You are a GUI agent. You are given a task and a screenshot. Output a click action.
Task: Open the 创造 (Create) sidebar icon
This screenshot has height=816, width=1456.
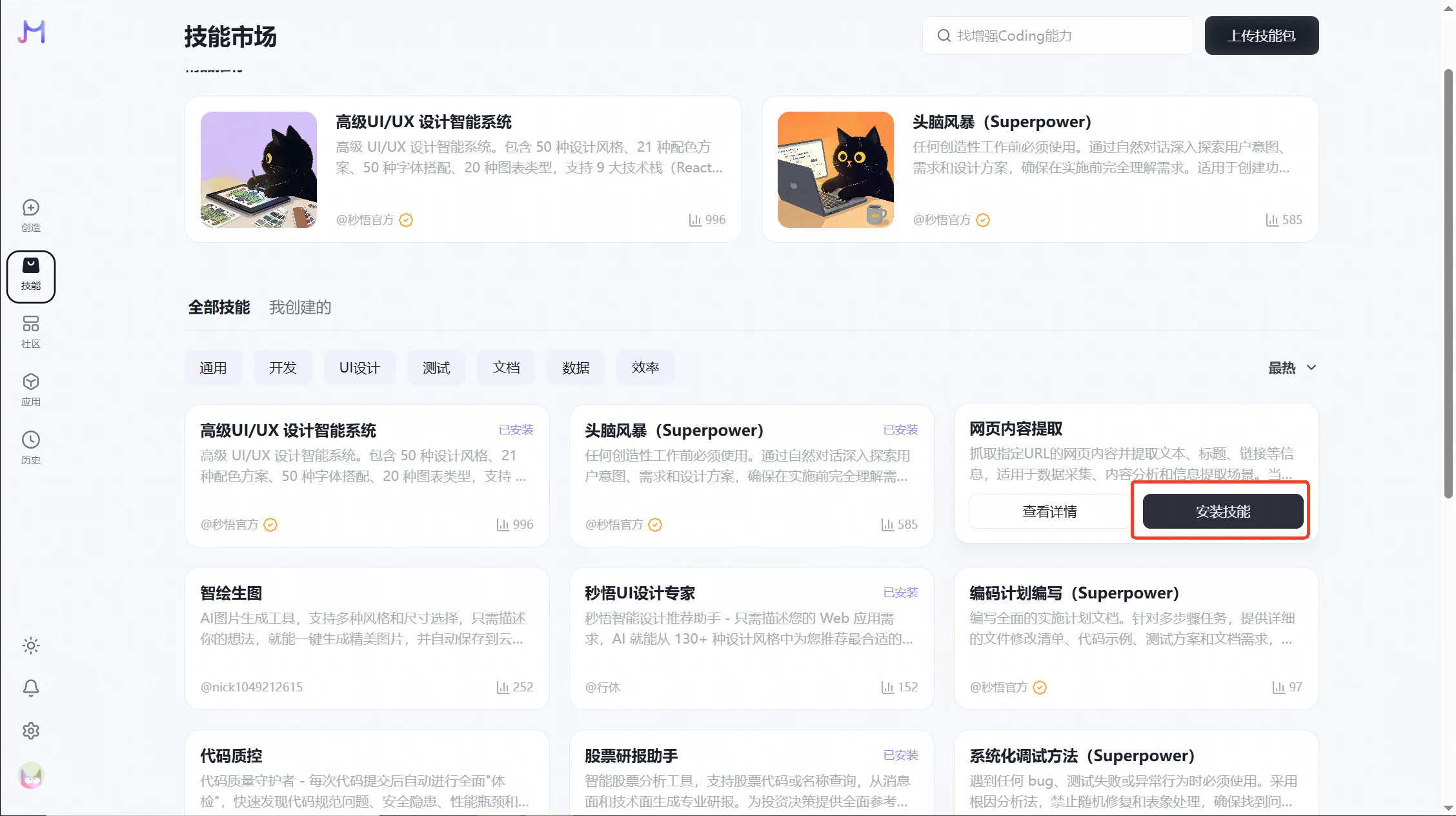[x=31, y=215]
